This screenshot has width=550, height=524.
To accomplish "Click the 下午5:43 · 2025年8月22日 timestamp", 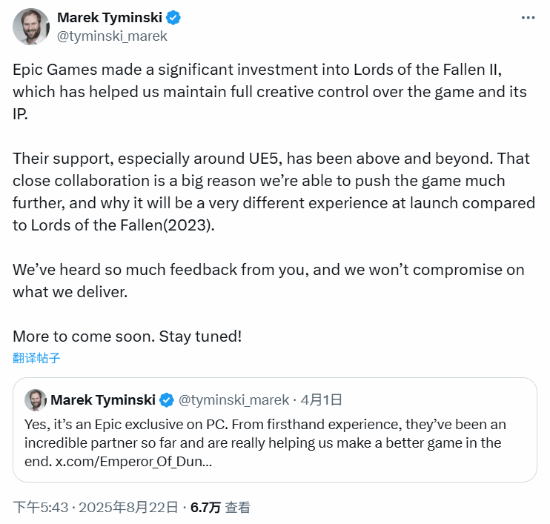I will point(95,508).
